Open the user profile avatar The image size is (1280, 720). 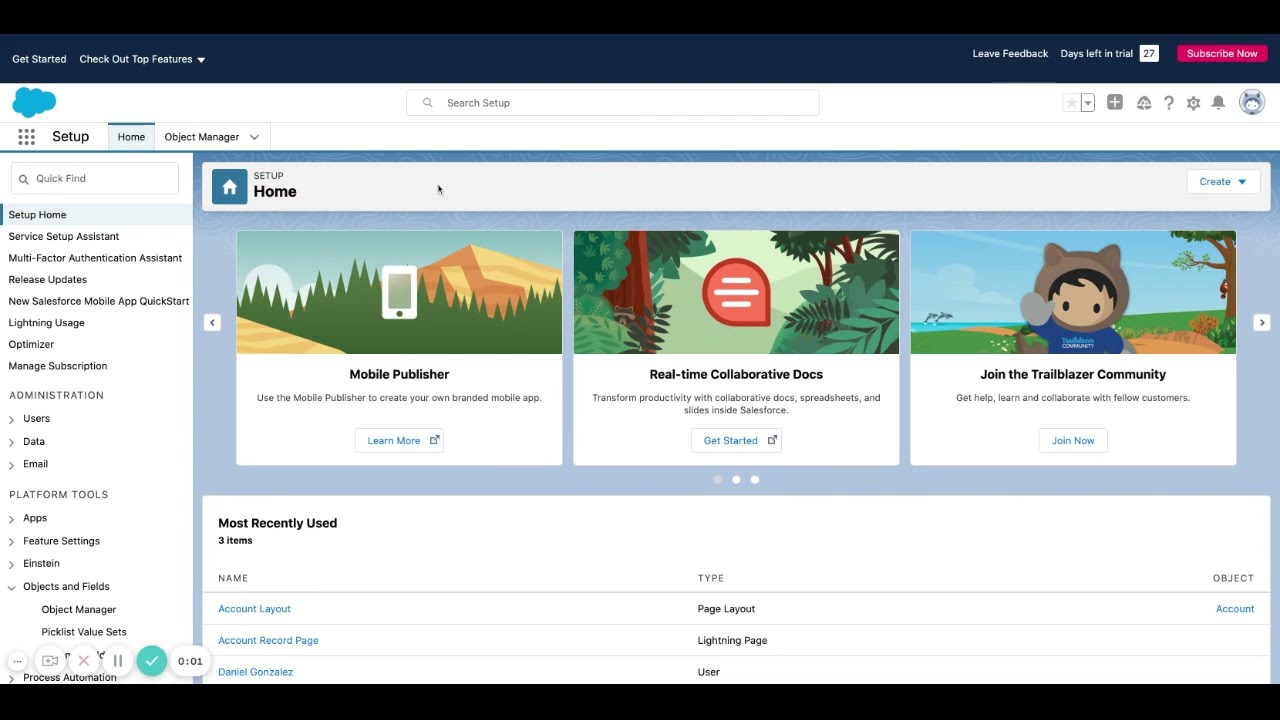point(1252,102)
